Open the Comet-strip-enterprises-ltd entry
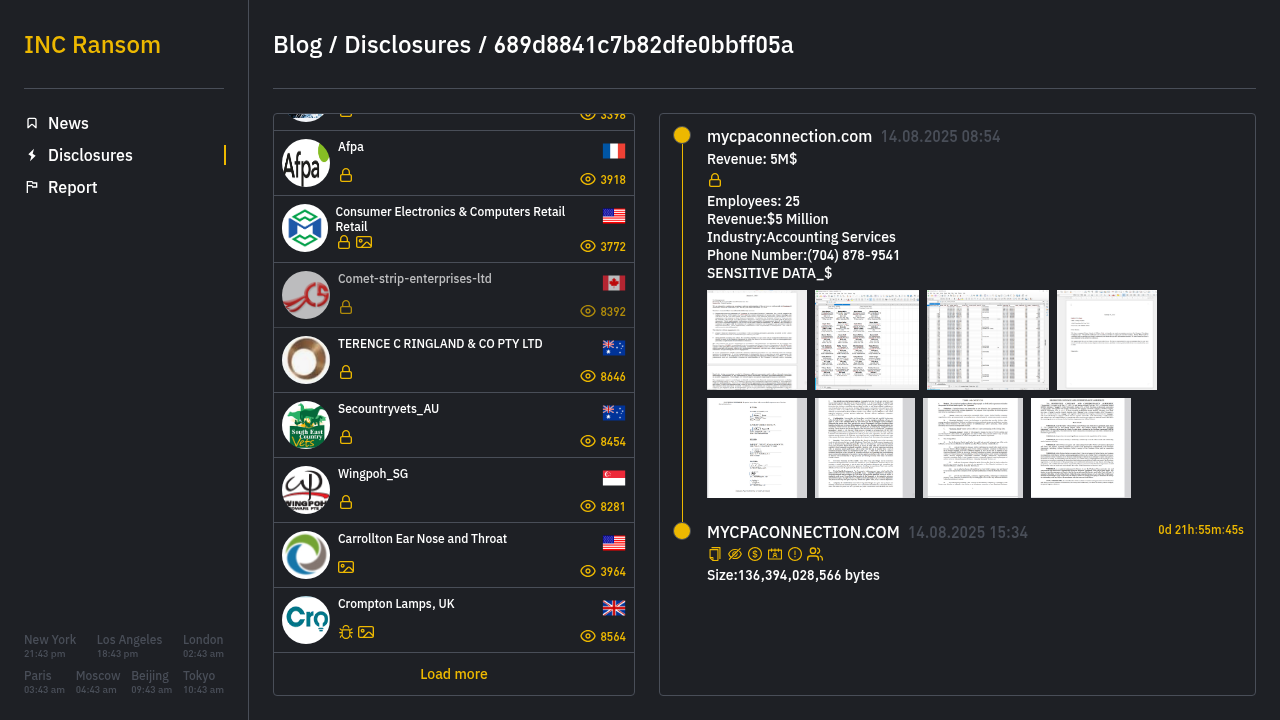Screen dimensions: 1280x720 (x=454, y=295)
